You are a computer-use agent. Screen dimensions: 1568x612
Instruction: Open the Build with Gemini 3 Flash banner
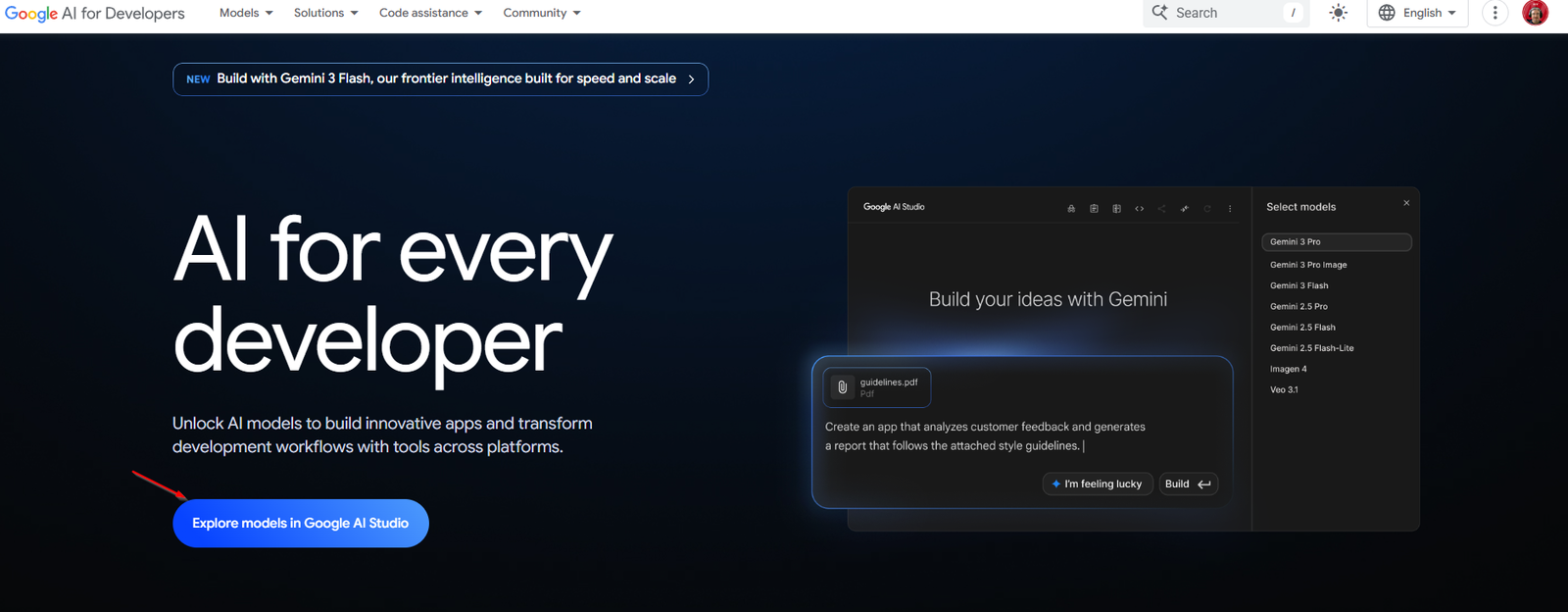[440, 78]
